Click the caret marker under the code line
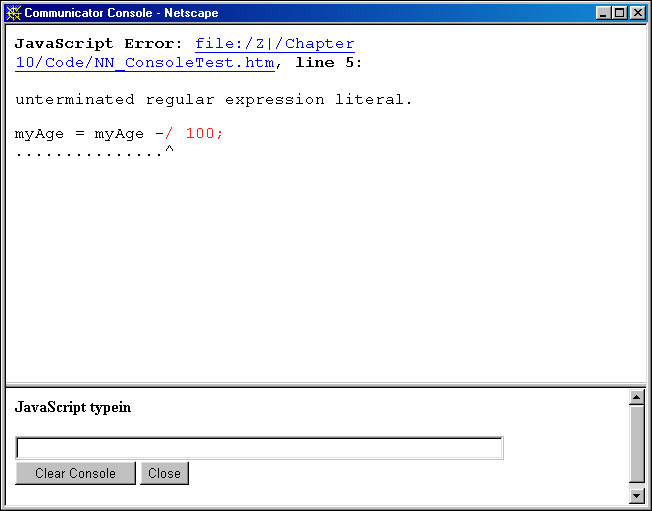The width and height of the screenshot is (652, 511). coord(169,152)
